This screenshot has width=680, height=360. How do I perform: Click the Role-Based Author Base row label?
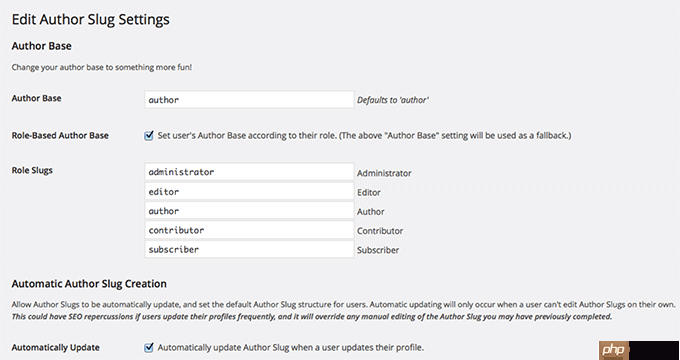(60, 135)
